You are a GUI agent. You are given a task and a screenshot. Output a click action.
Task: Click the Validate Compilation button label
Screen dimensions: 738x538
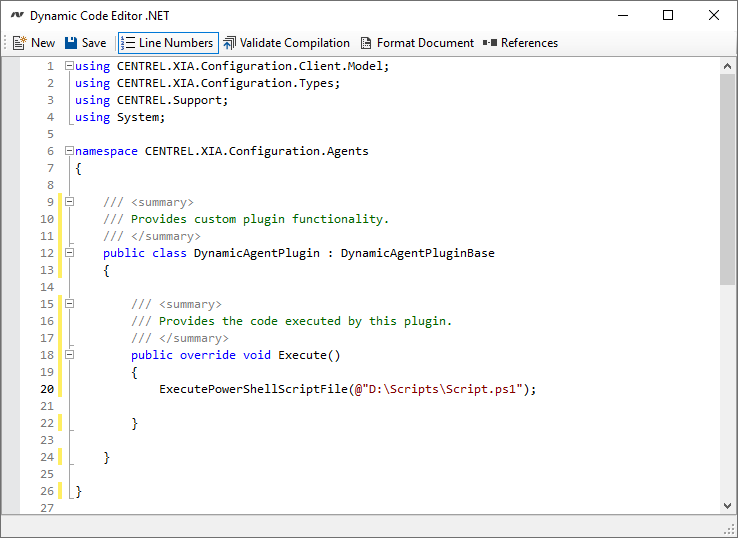coord(295,43)
